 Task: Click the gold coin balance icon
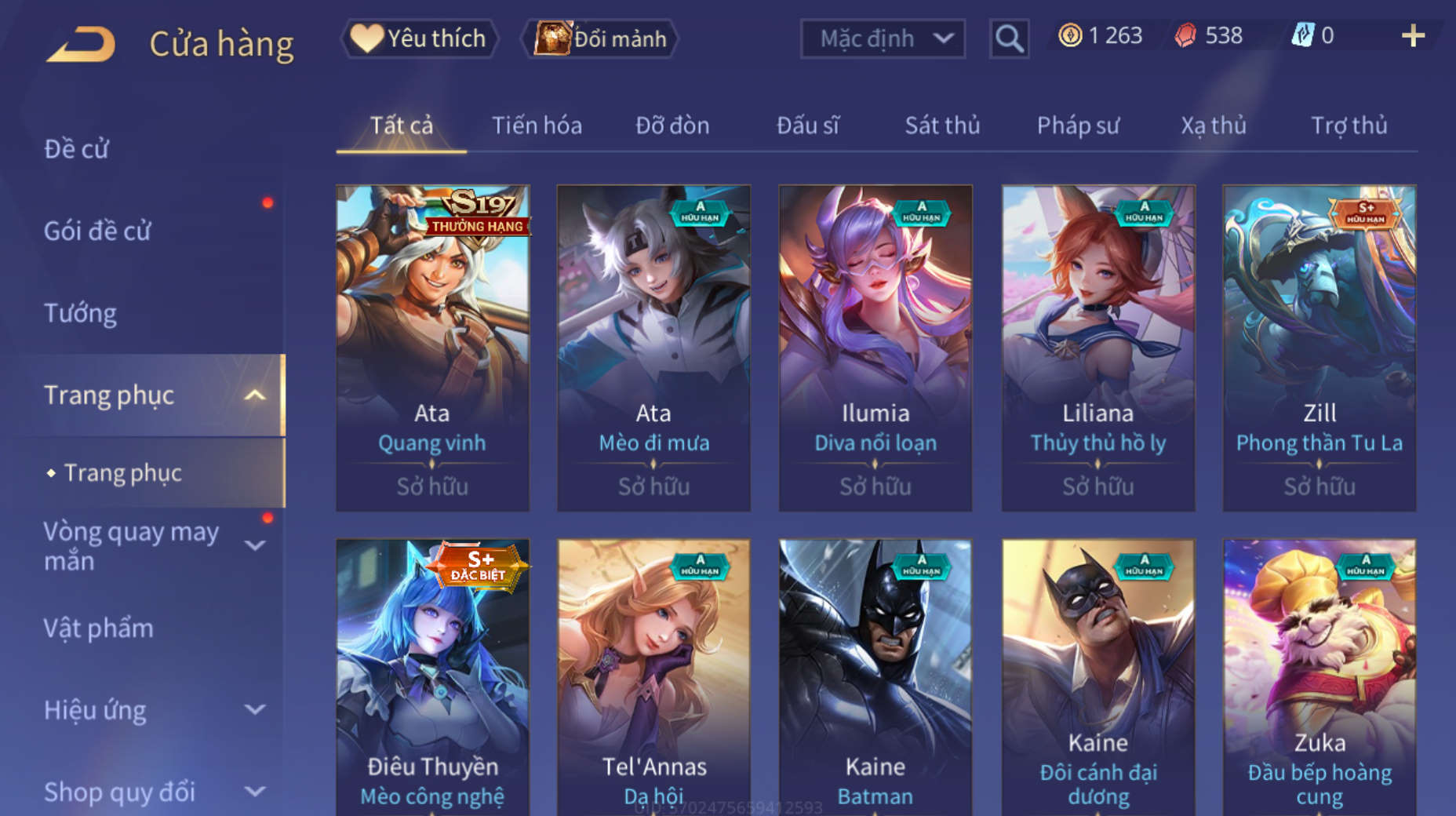[1070, 35]
